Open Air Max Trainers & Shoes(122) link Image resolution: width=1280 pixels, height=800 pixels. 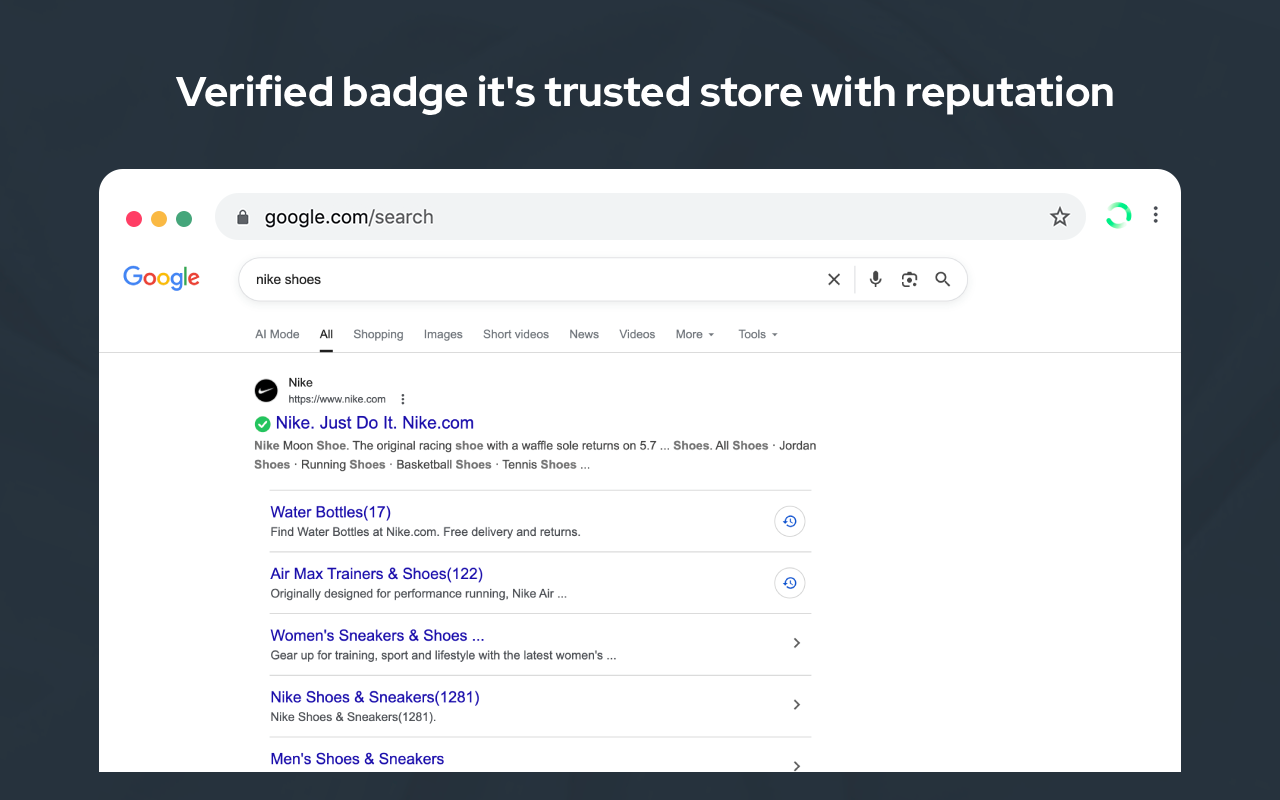(376, 574)
